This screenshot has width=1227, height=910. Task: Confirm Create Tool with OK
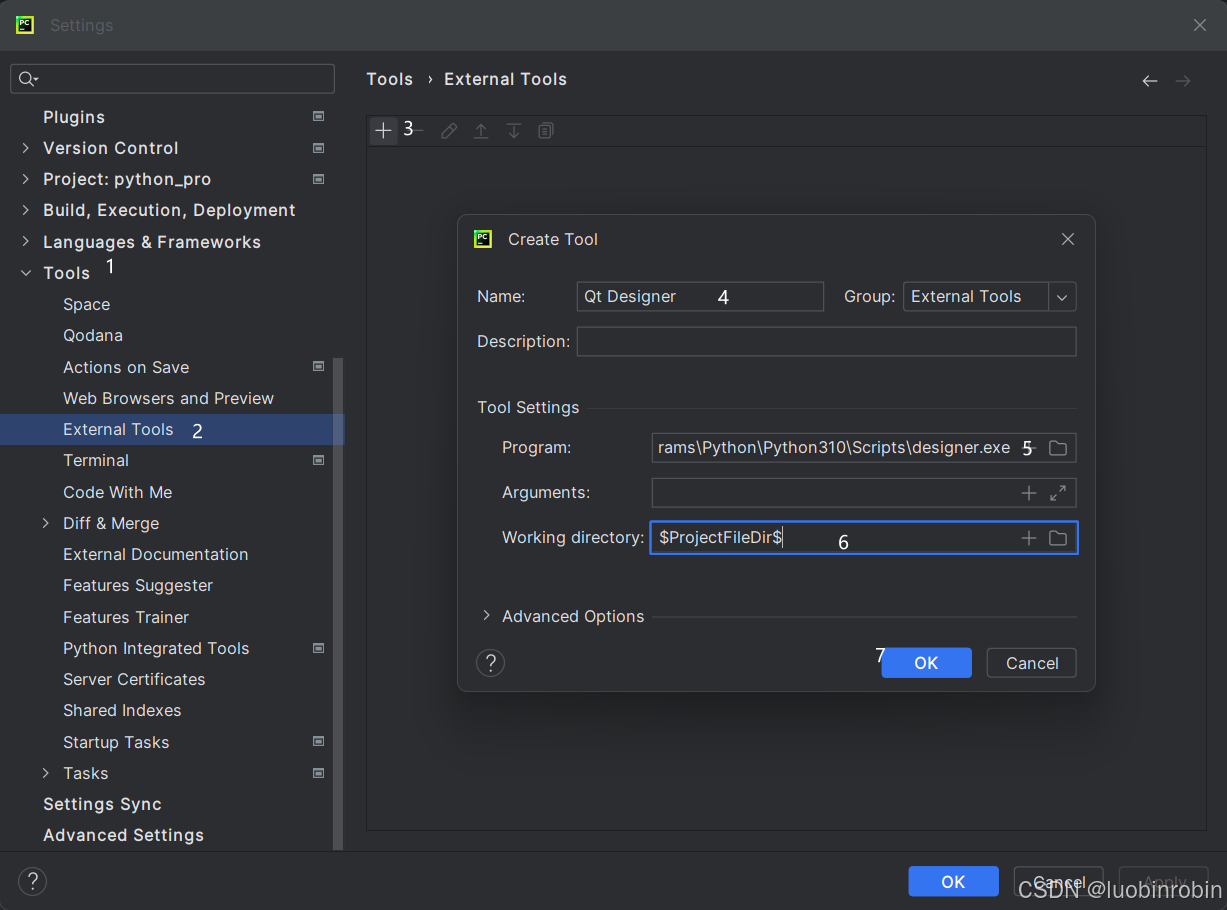coord(926,663)
